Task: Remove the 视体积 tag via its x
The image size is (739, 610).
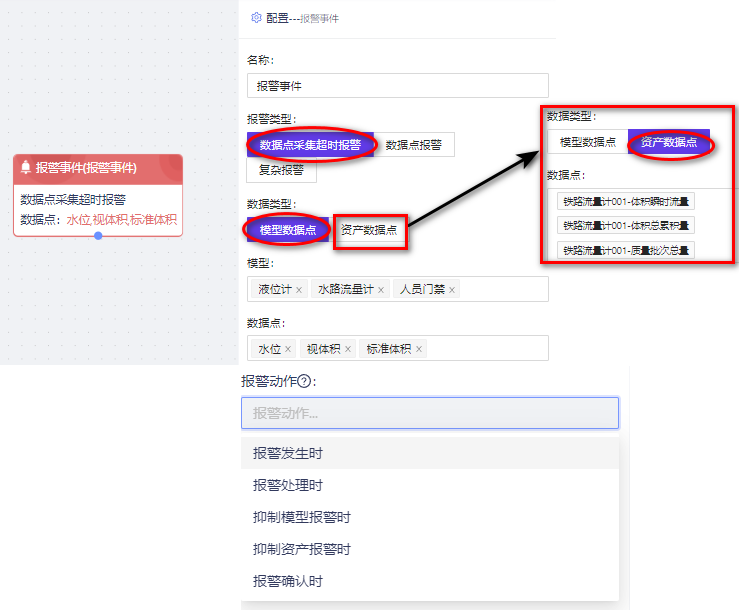Action: [x=348, y=349]
